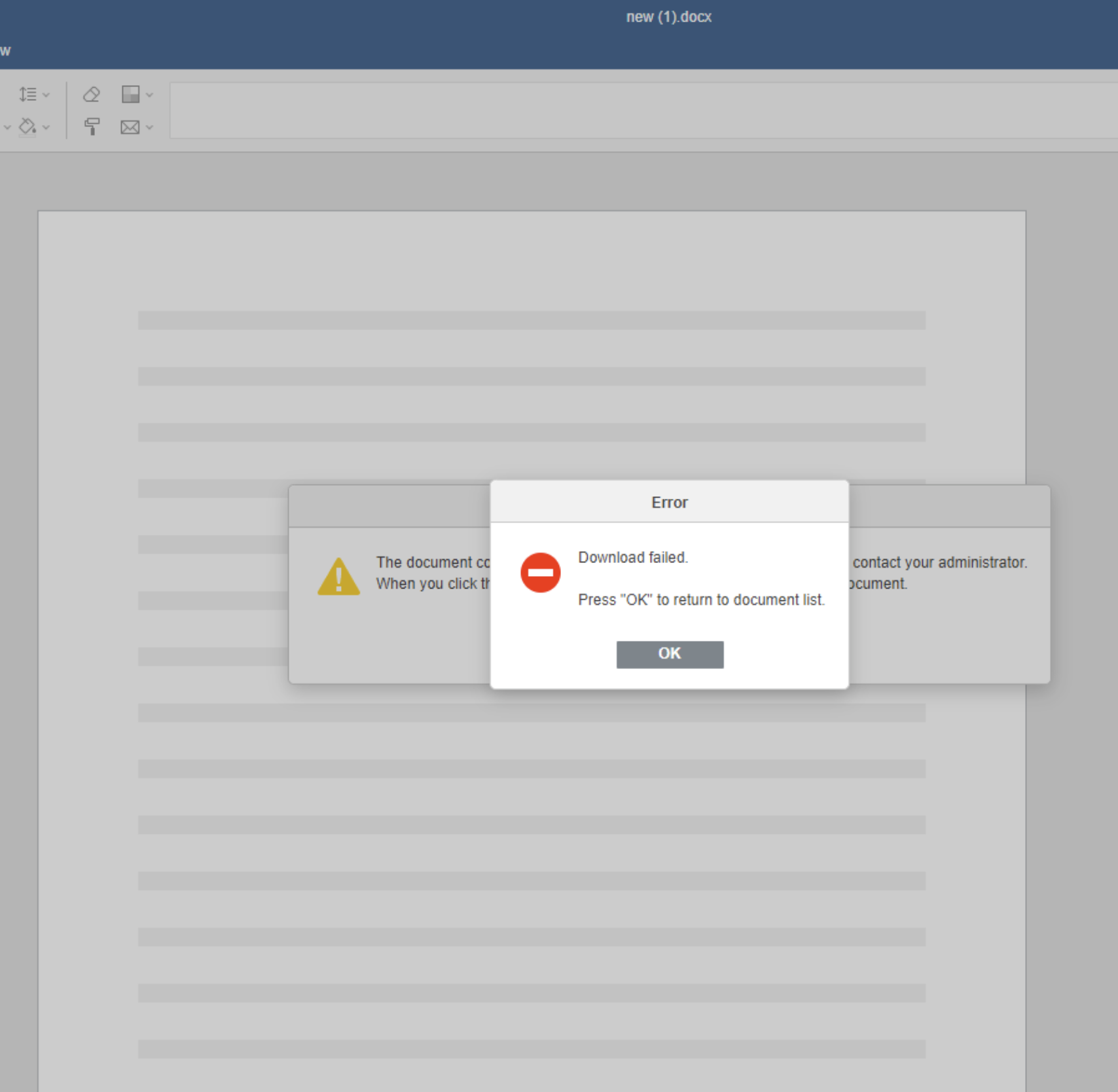Click OK in the Error dialog
This screenshot has width=1118, height=1092.
click(x=670, y=654)
